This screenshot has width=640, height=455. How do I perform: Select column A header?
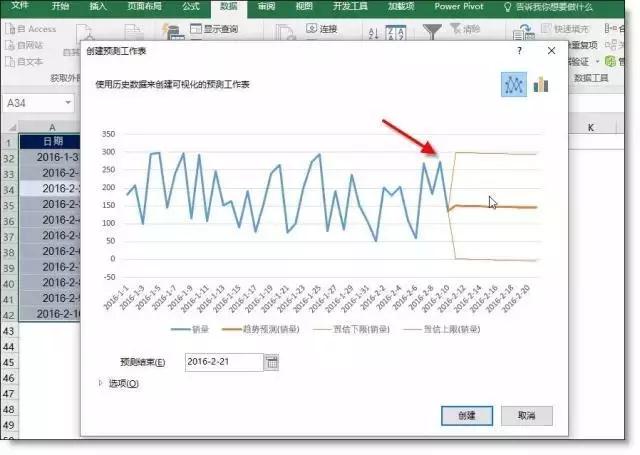(50, 127)
